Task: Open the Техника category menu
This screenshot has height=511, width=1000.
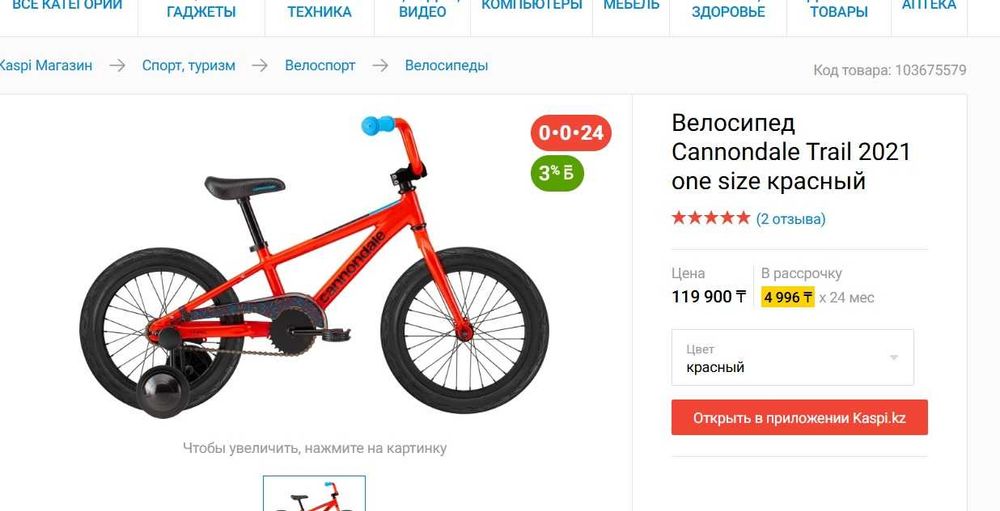Action: click(319, 11)
